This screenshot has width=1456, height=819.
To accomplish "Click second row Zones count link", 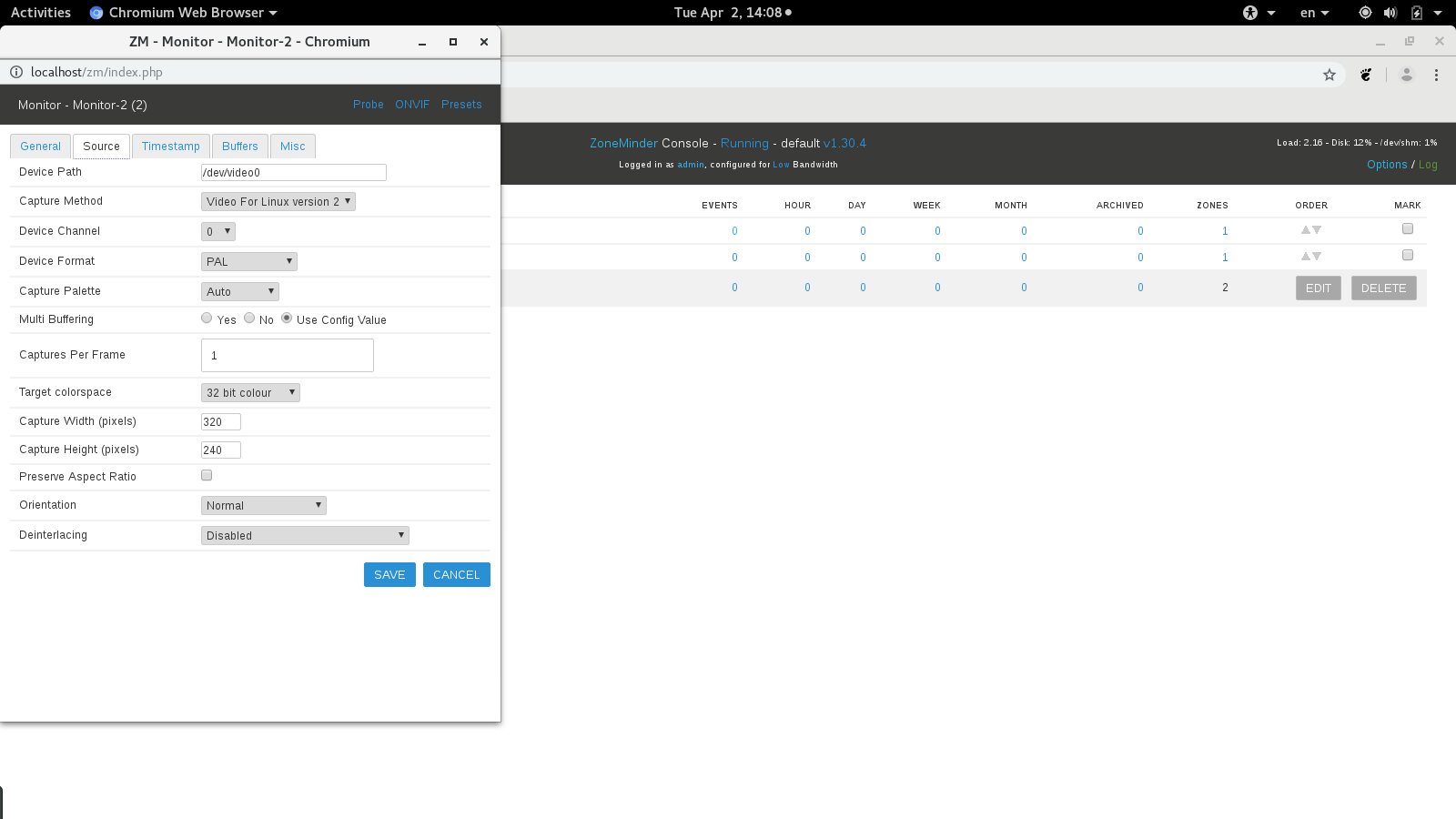I will click(1225, 258).
